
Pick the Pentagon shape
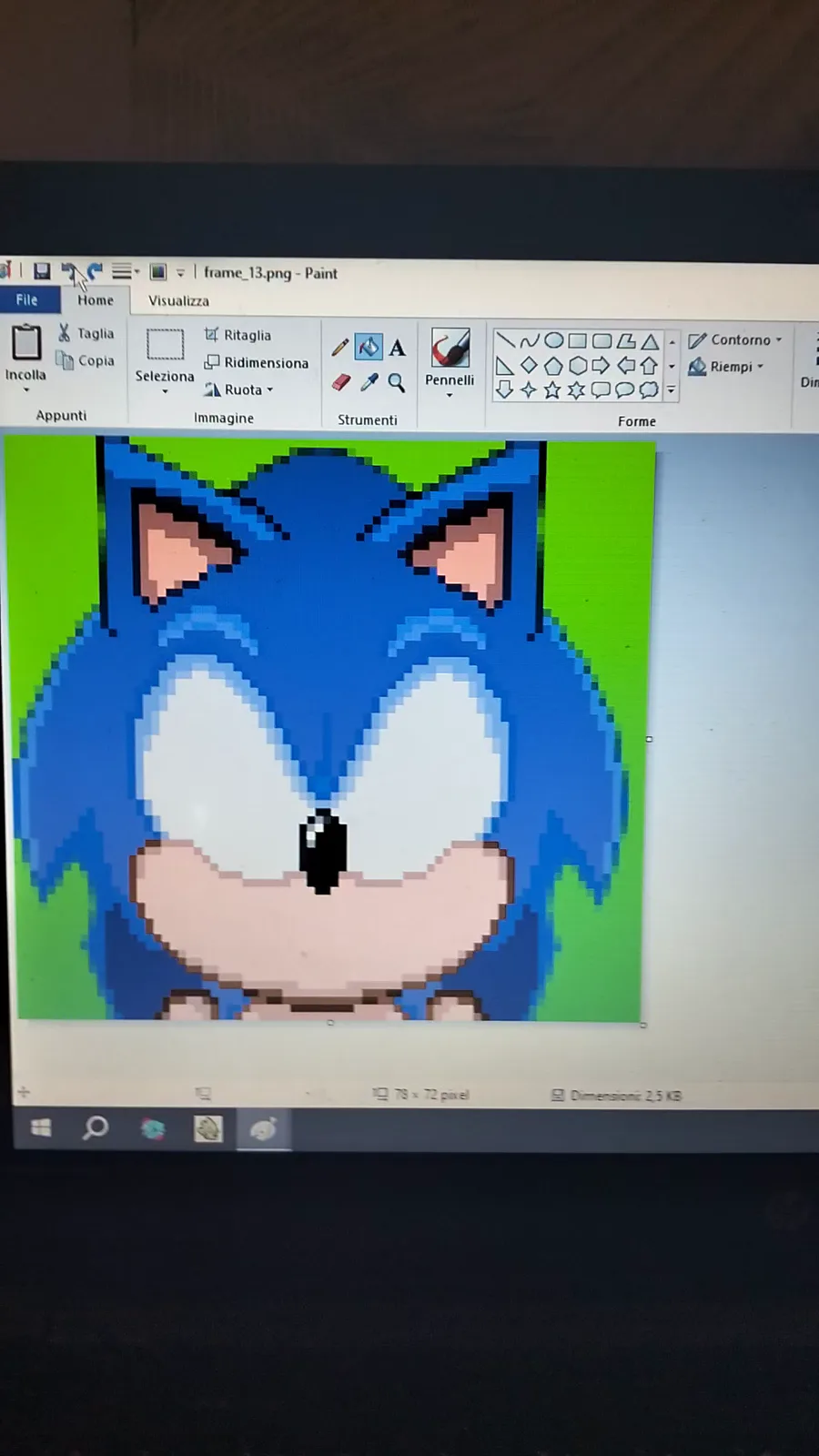point(552,366)
